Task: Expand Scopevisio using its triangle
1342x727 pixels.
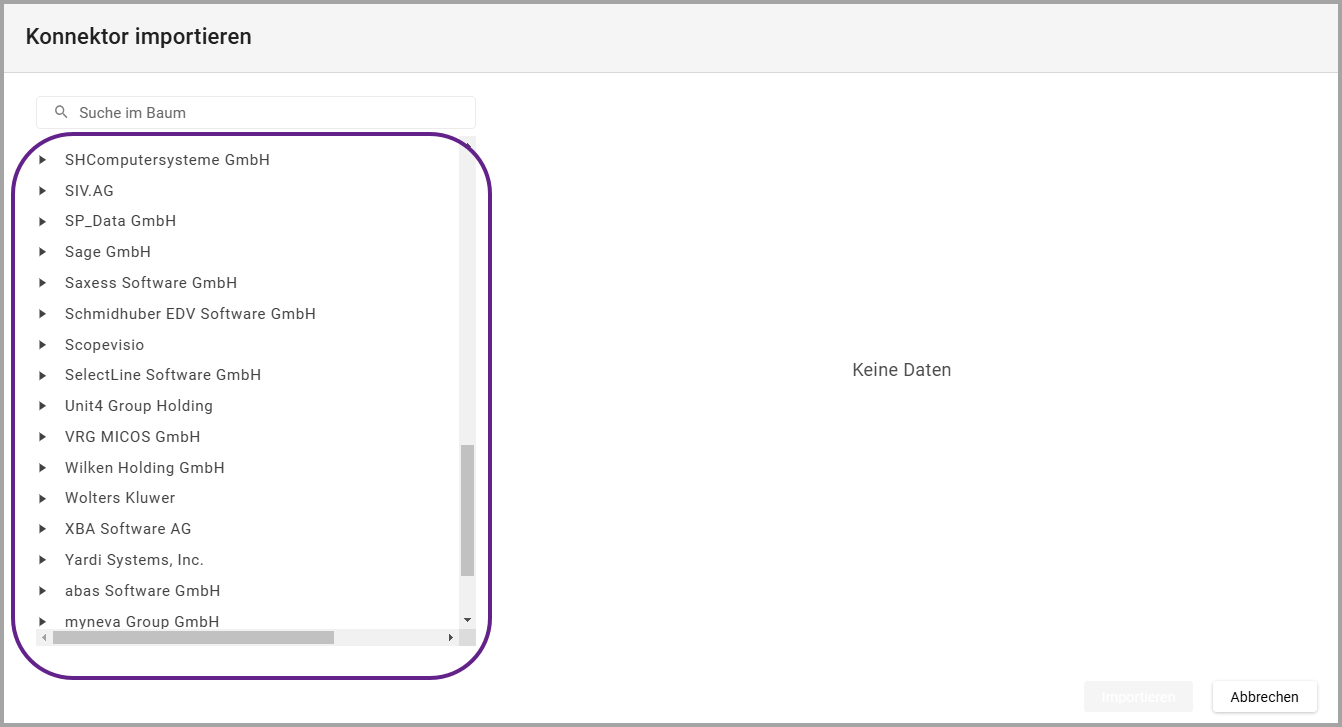Action: [43, 345]
